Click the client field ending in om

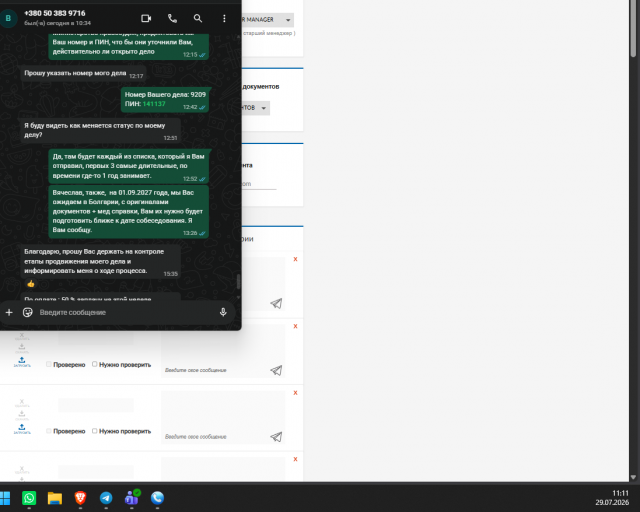(x=259, y=184)
